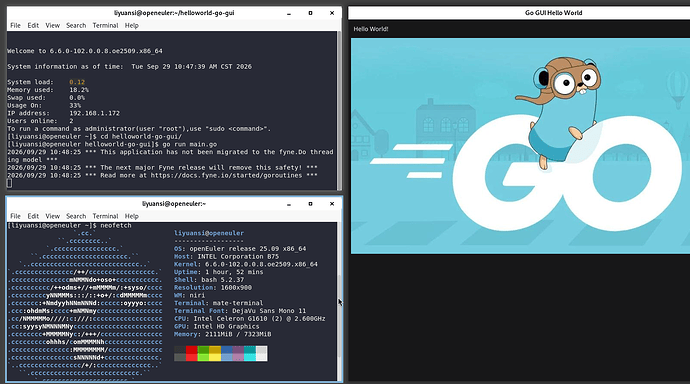Open Terminal menu in helloworld-go-gui terminal
690x384 pixels.
(105, 26)
